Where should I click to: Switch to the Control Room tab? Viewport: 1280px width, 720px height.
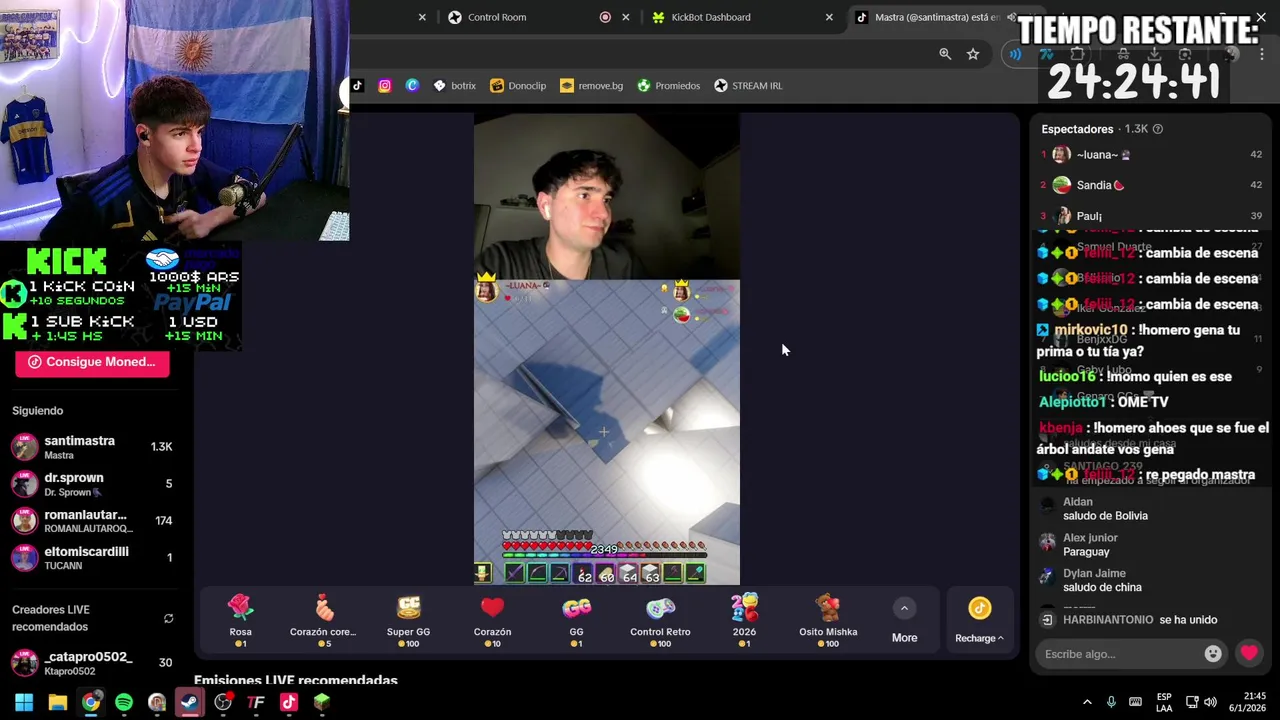point(496,17)
